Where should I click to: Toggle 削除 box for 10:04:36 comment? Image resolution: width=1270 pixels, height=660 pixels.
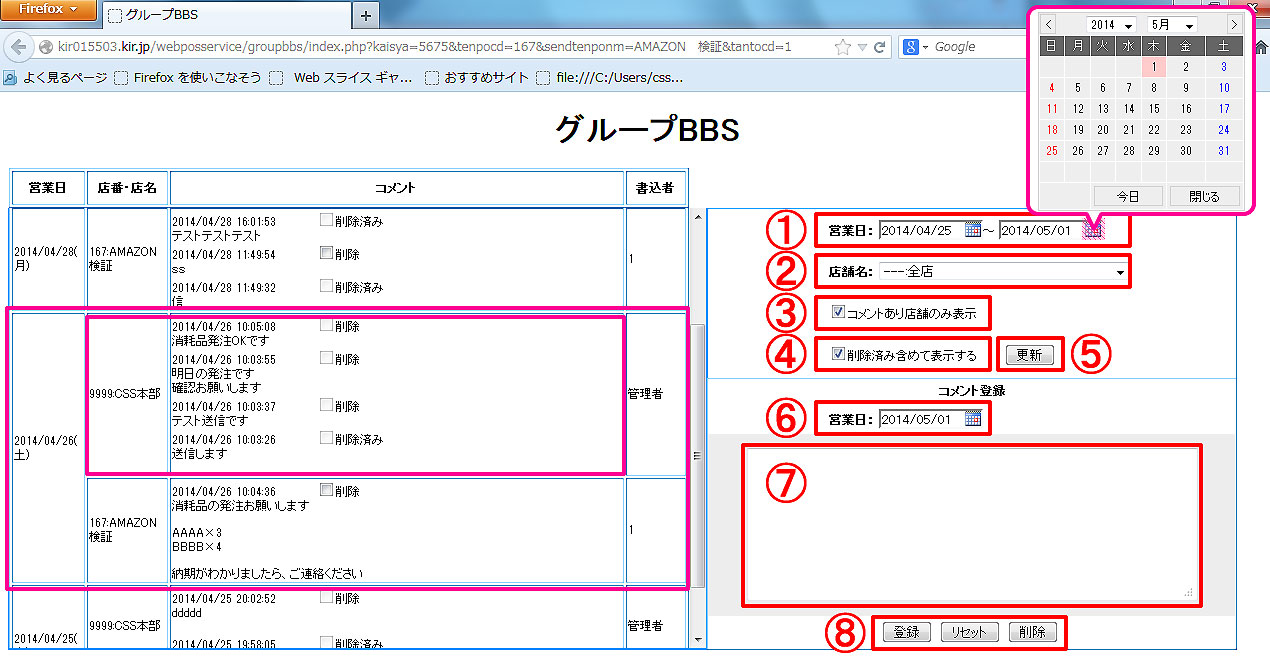(326, 490)
